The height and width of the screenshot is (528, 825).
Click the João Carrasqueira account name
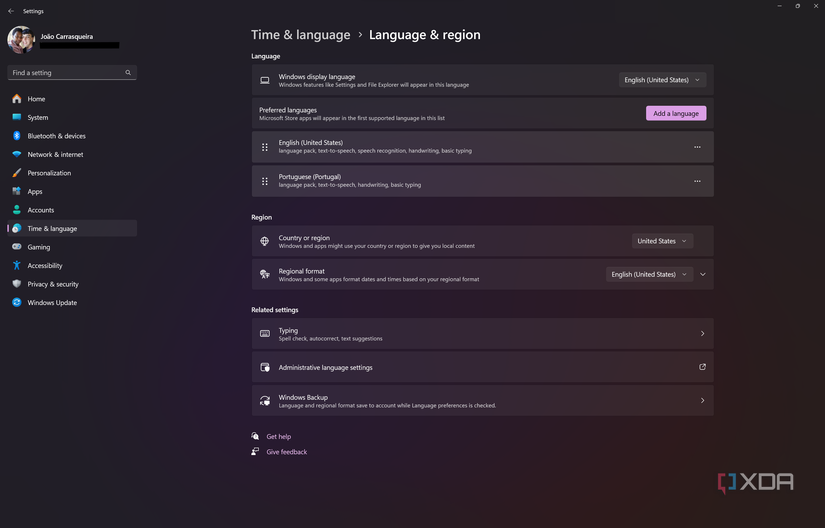point(67,36)
